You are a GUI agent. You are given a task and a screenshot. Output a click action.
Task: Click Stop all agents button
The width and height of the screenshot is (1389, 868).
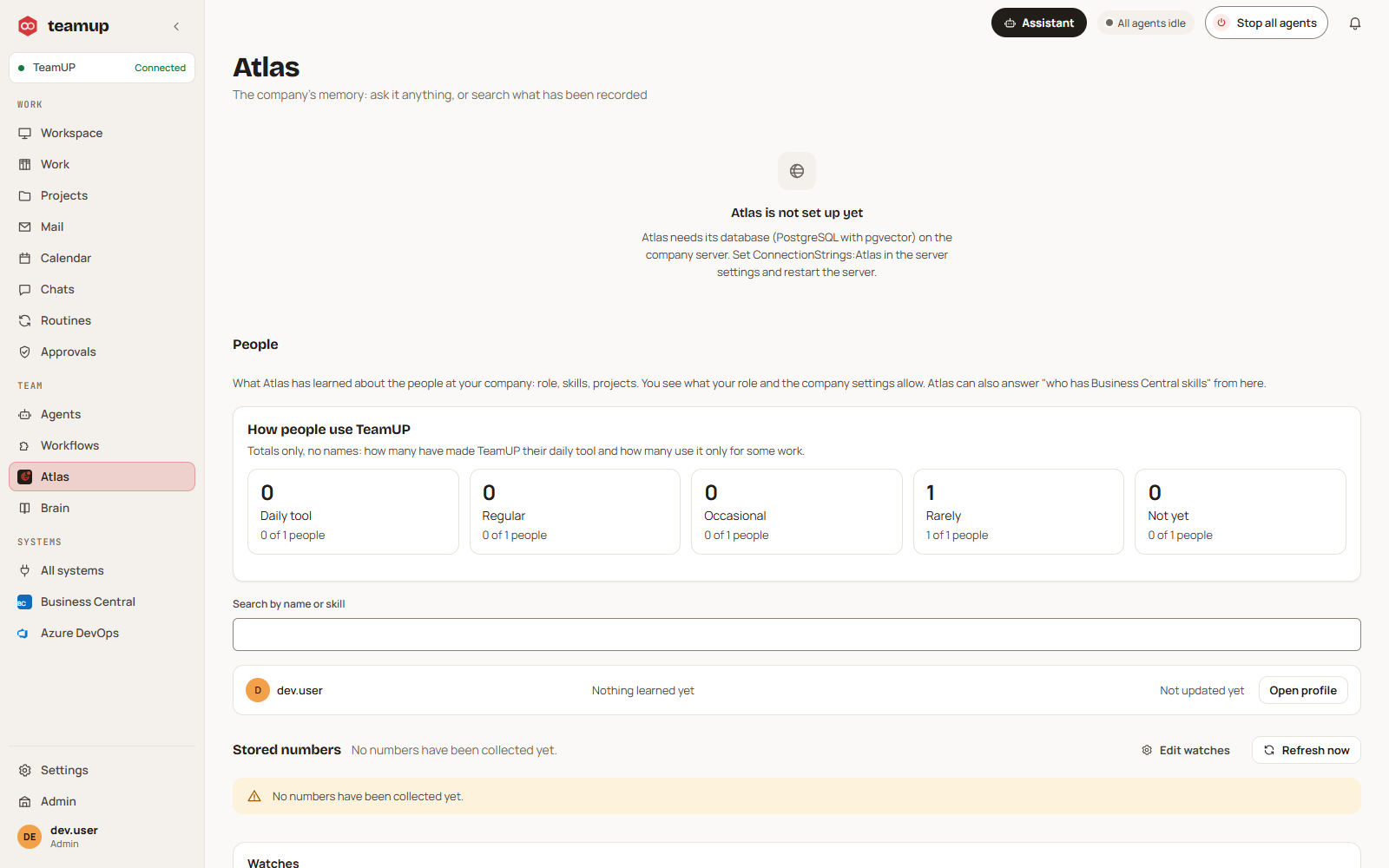1266,23
